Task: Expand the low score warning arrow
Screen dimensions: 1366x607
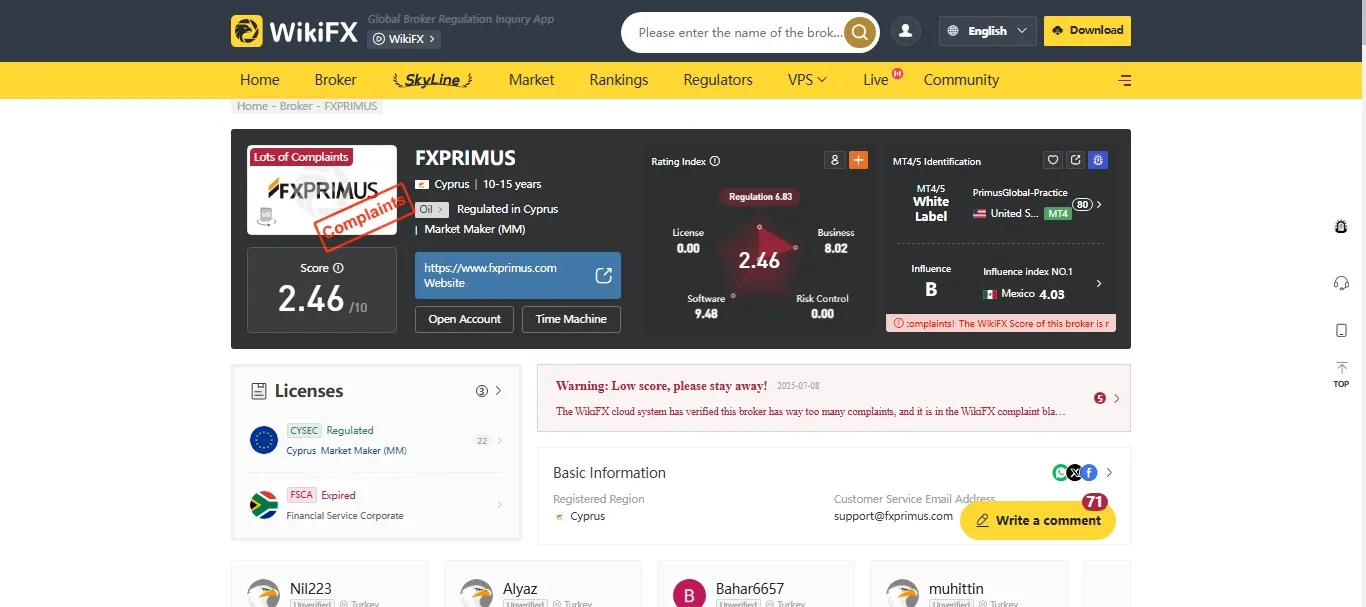Action: 1116,398
